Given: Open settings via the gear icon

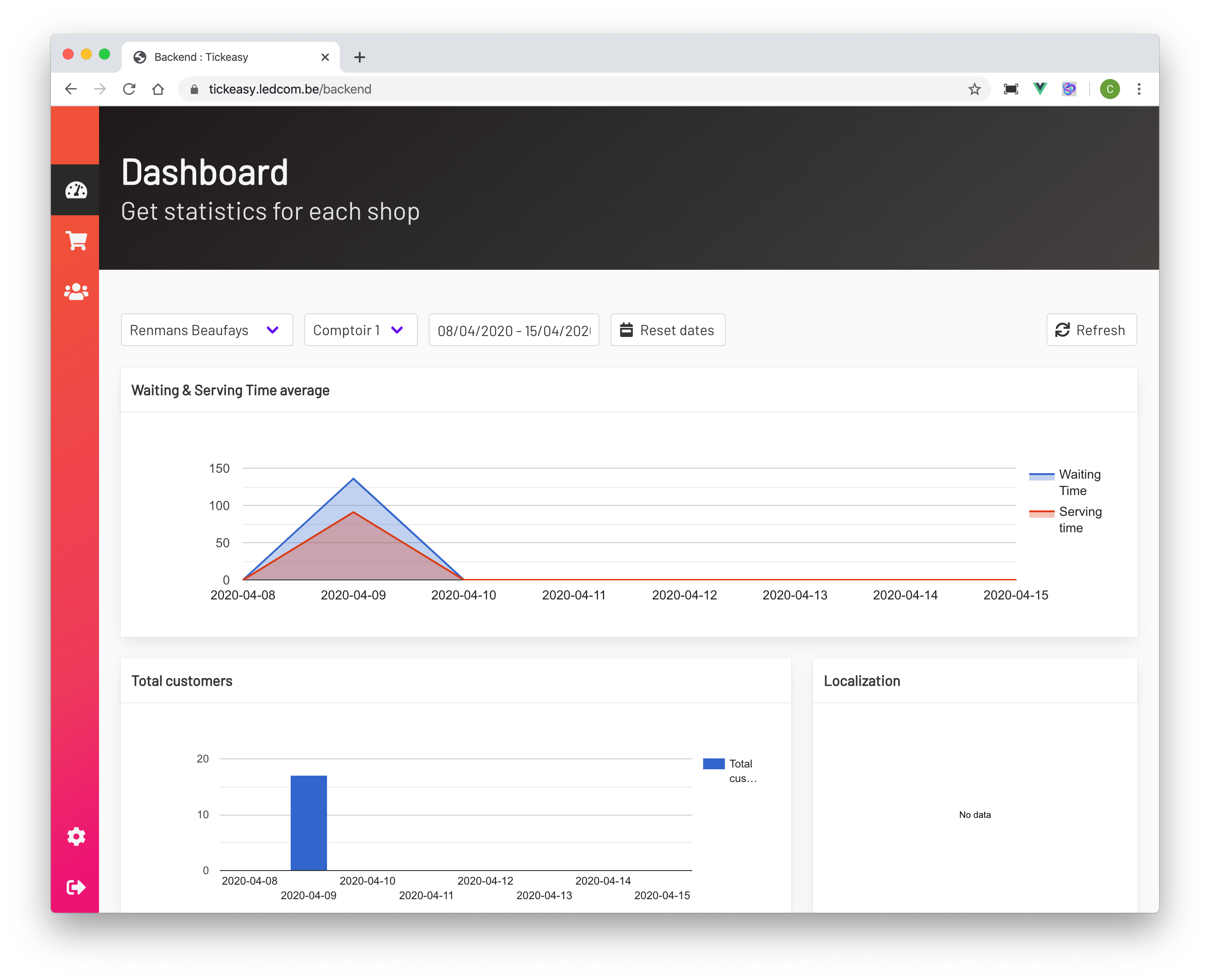Looking at the screenshot, I should [x=76, y=836].
